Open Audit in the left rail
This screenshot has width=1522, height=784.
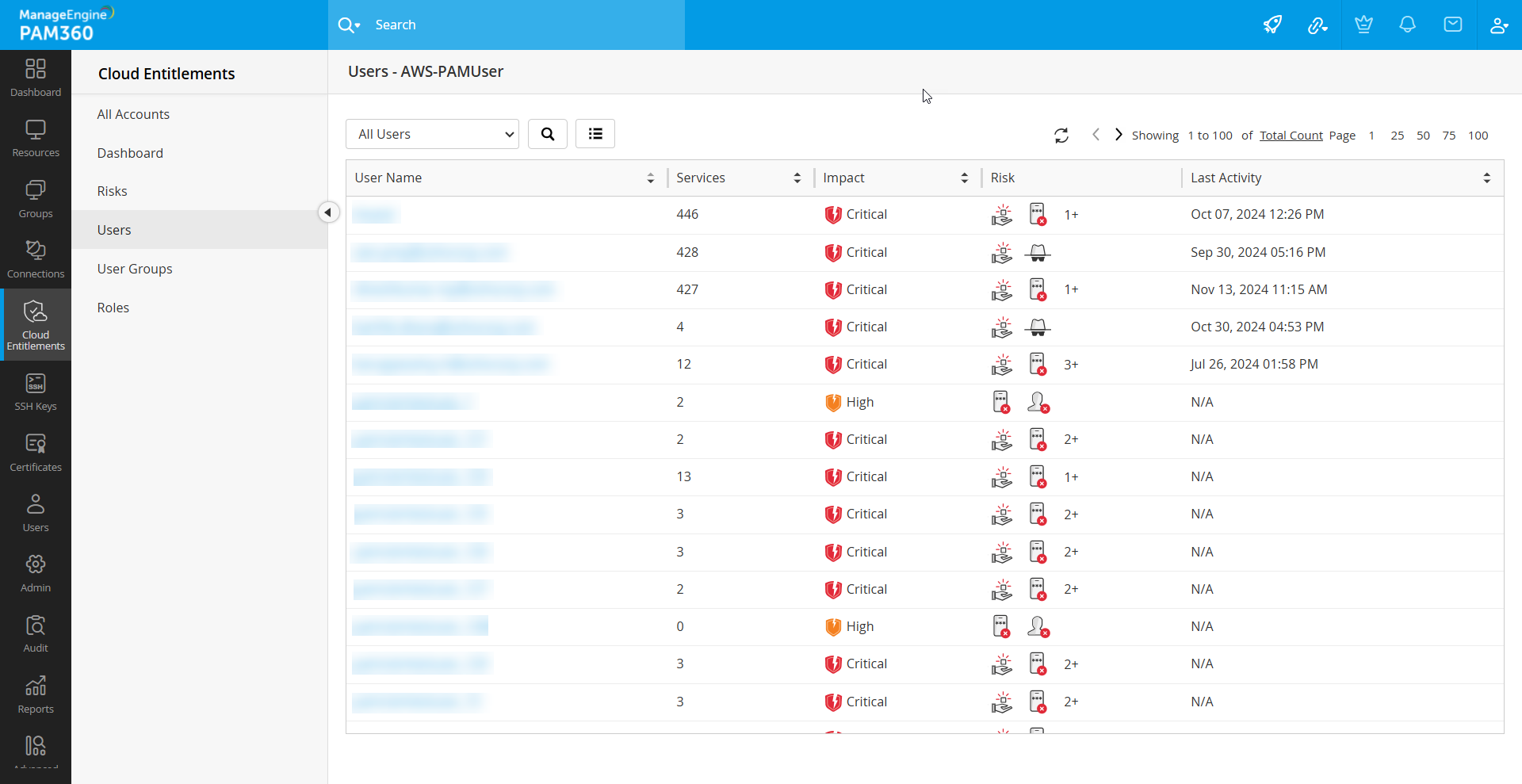coord(36,634)
